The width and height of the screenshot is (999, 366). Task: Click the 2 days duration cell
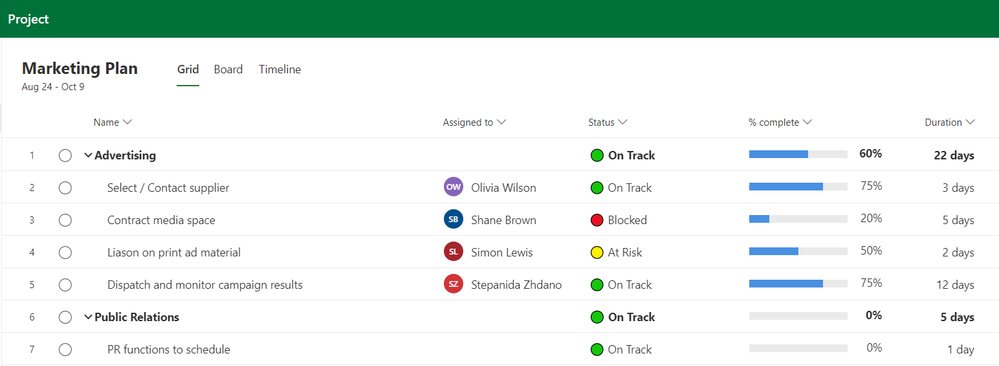click(x=958, y=253)
